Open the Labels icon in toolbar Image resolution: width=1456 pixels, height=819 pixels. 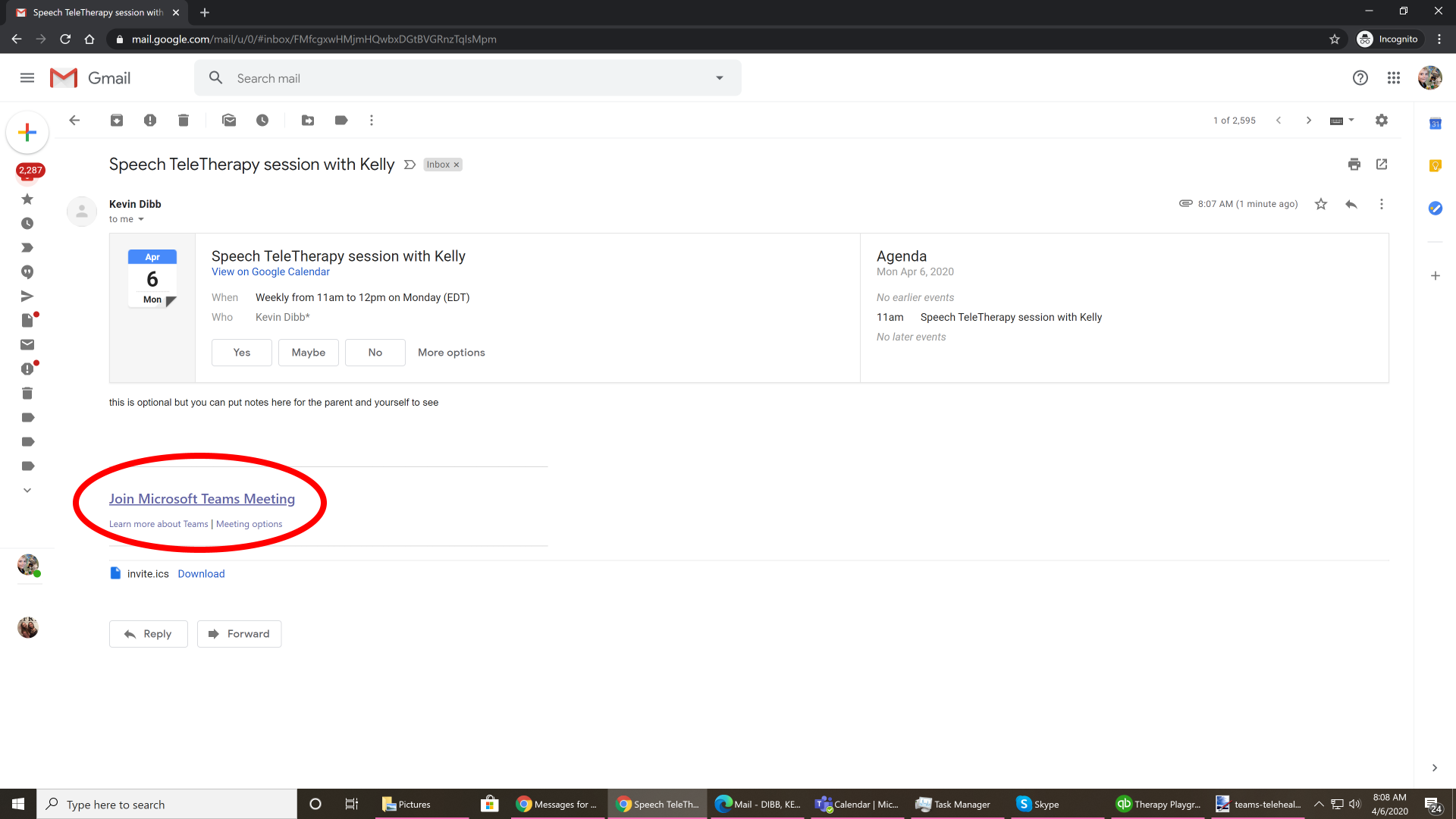coord(341,120)
